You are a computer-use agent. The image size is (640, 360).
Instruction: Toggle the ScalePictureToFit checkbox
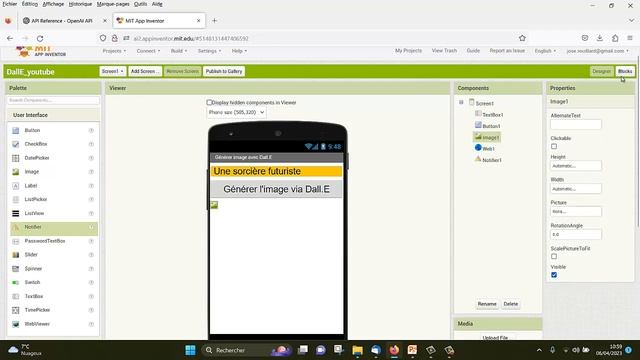554,256
